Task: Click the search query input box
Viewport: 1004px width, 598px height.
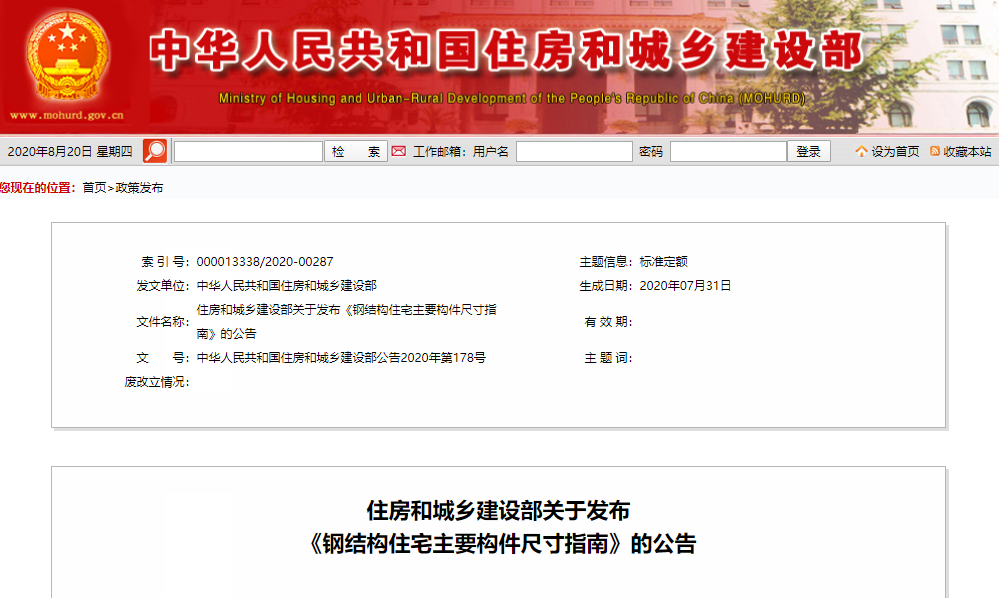Action: click(247, 150)
